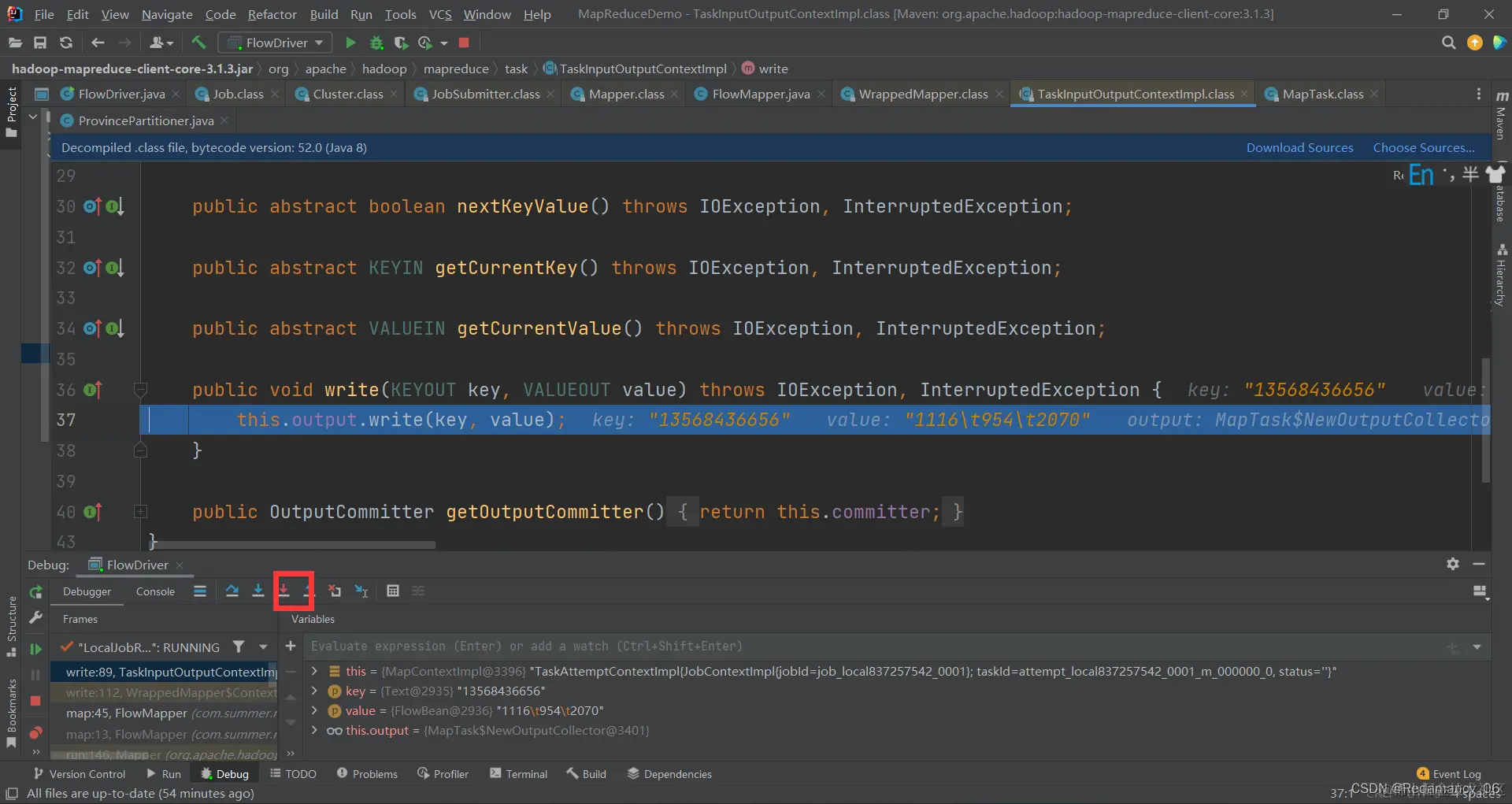1512x804 pixels.
Task: Navigate back with the left arrow icon
Action: click(x=98, y=43)
